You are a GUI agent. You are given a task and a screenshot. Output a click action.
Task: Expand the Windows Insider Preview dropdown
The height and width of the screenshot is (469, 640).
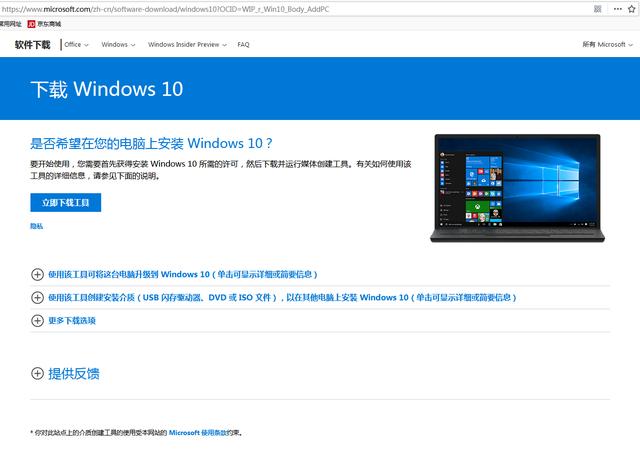[x=186, y=45]
